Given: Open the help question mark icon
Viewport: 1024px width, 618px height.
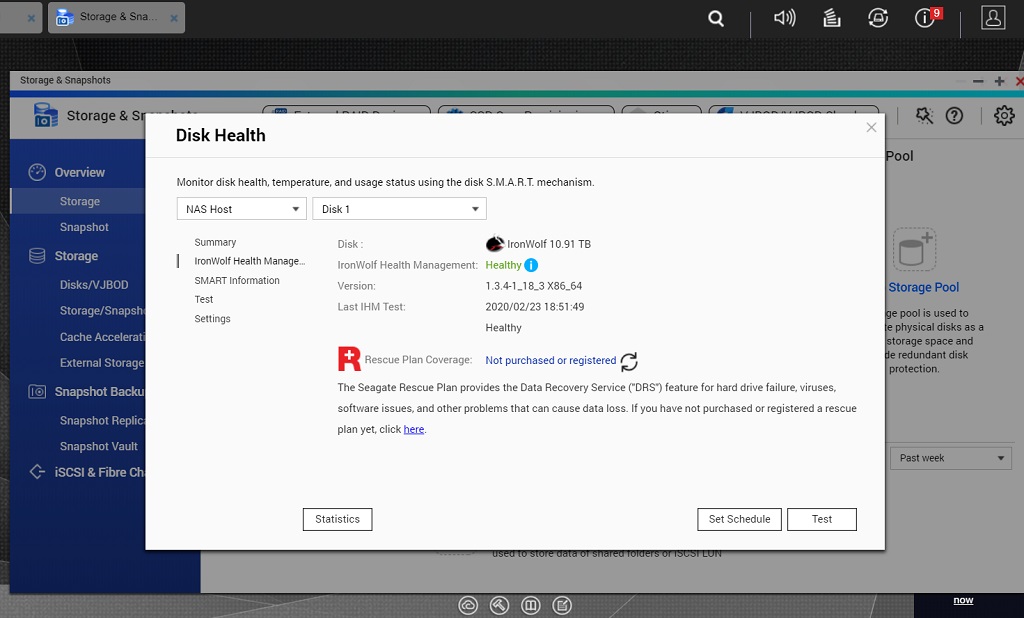Looking at the screenshot, I should point(954,116).
